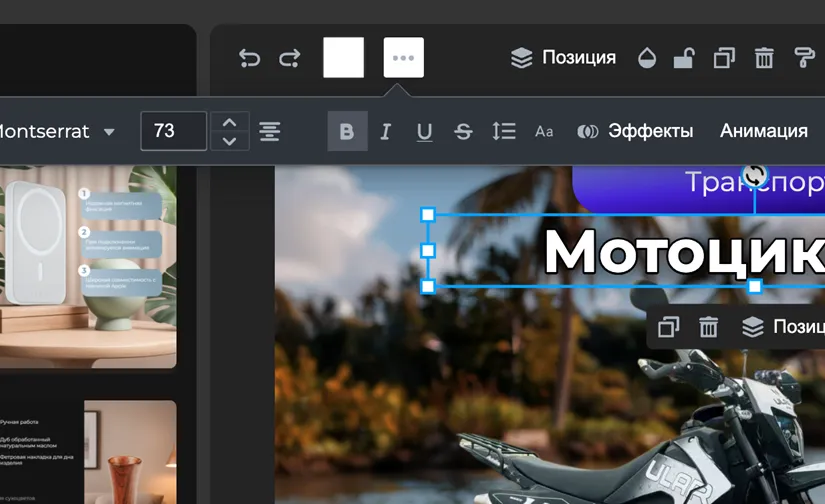Image resolution: width=825 pixels, height=504 pixels.
Task: Toggle the lock icon in top toolbar
Action: [x=684, y=58]
